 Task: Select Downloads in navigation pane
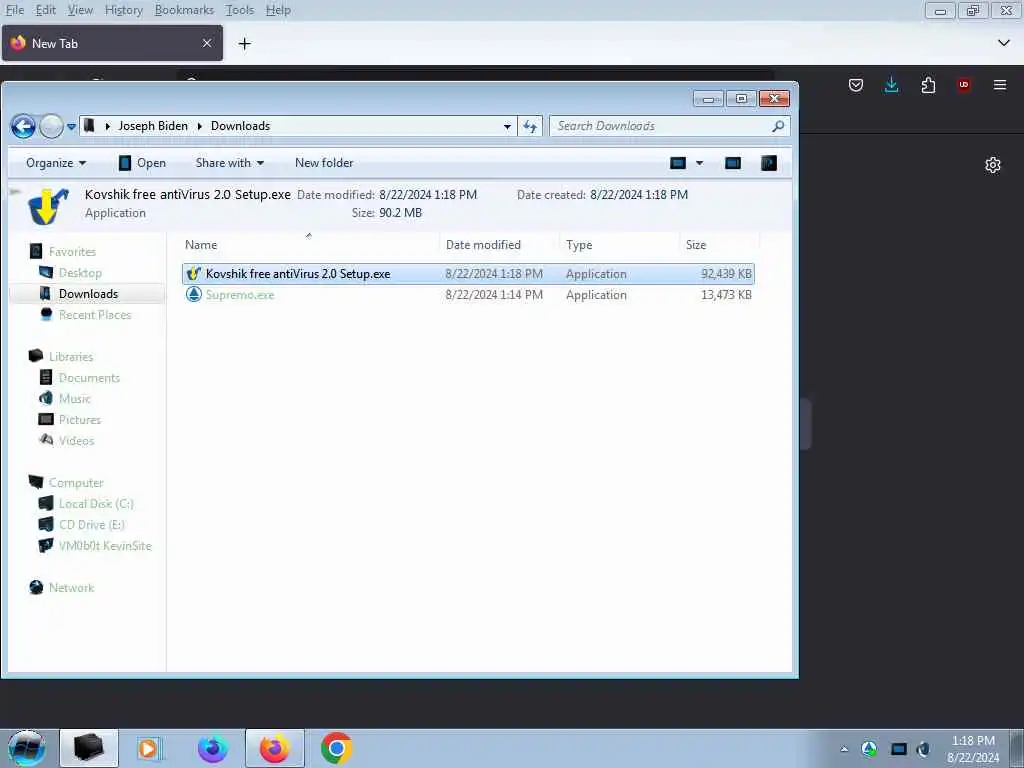click(88, 294)
